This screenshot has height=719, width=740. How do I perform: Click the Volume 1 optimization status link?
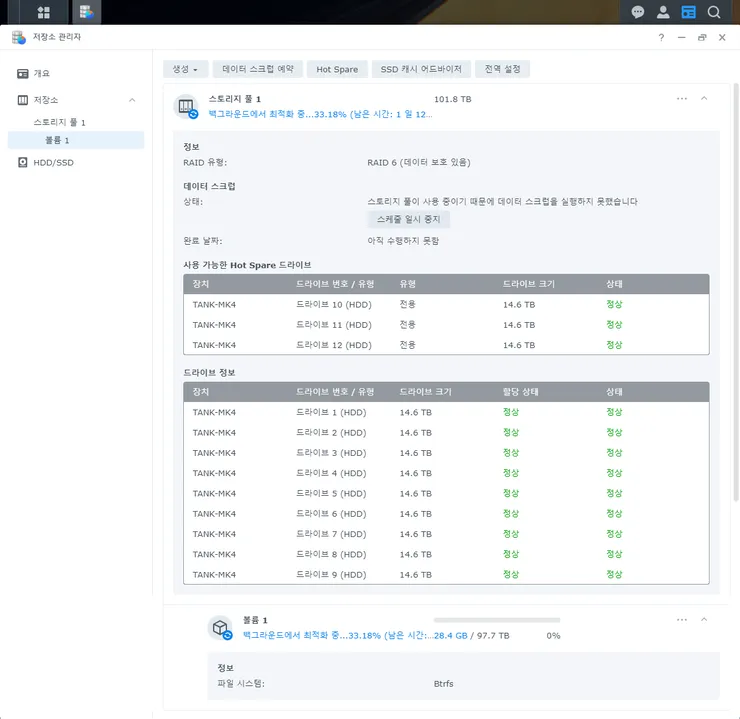[337, 635]
